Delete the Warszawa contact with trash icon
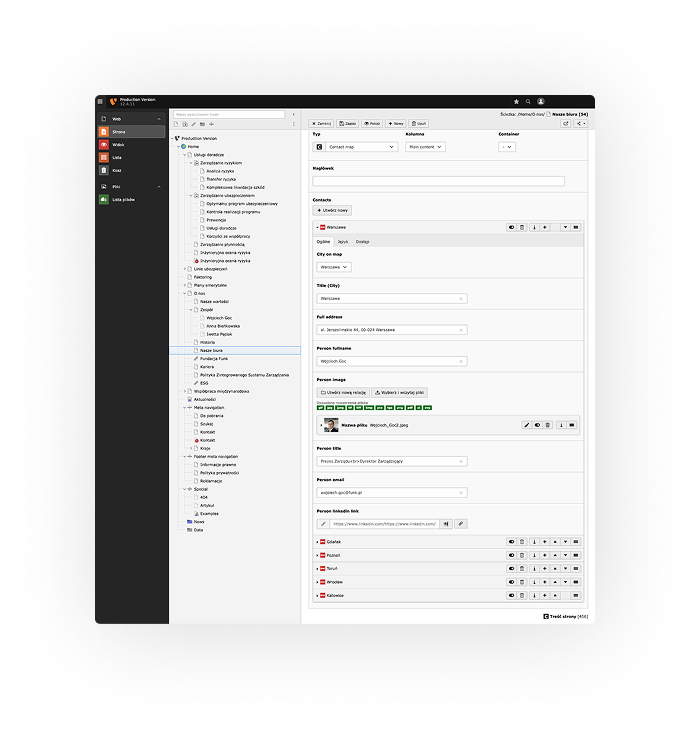700x729 pixels. click(x=521, y=227)
